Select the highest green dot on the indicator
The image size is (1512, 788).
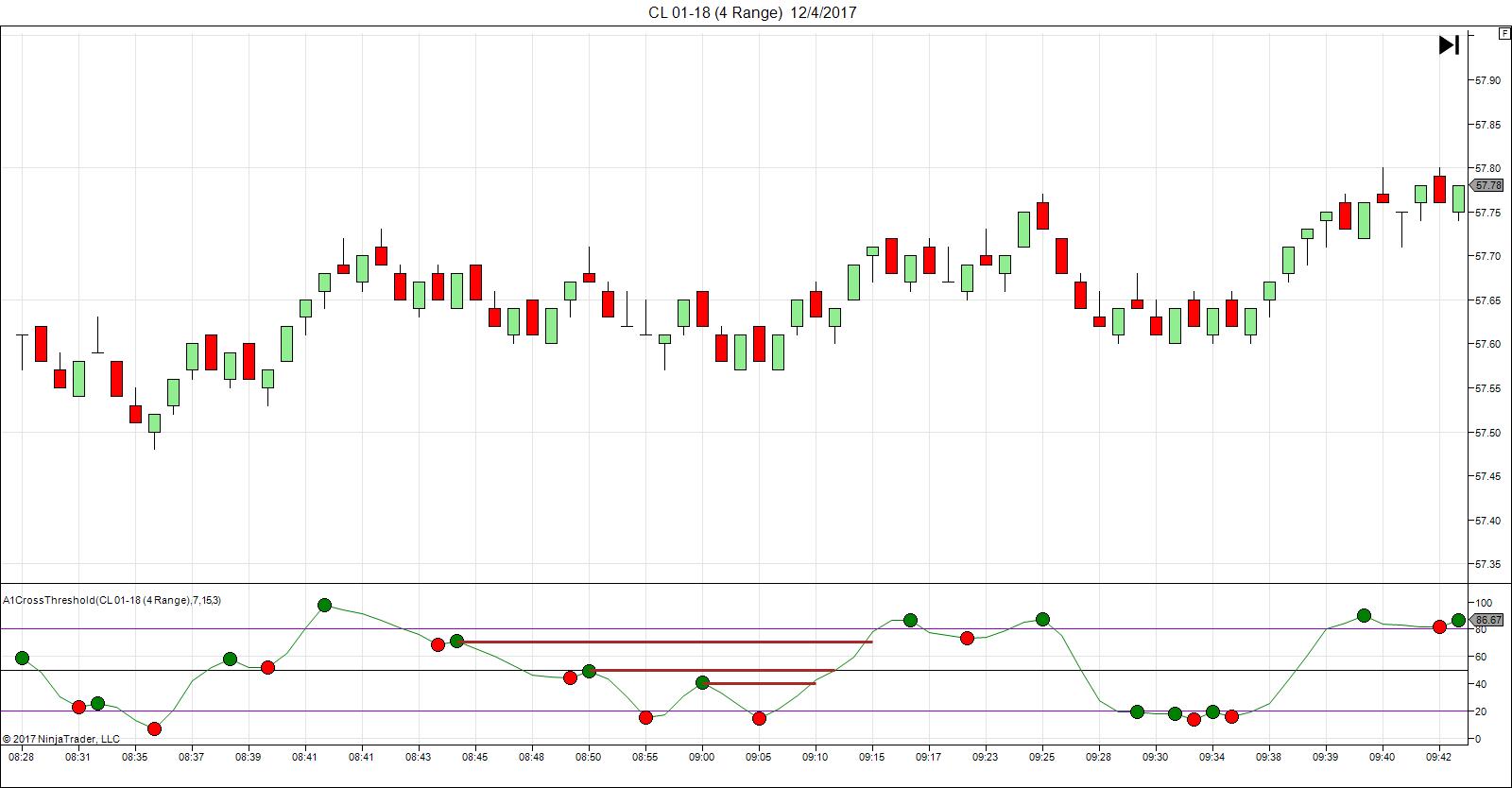coord(324,605)
